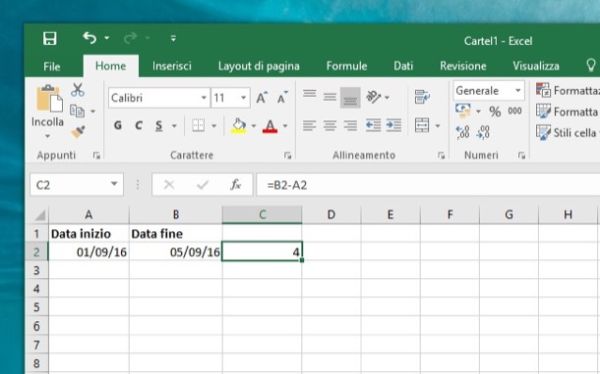Increase decimal places icon
Image resolution: width=600 pixels, height=374 pixels.
[x=463, y=132]
